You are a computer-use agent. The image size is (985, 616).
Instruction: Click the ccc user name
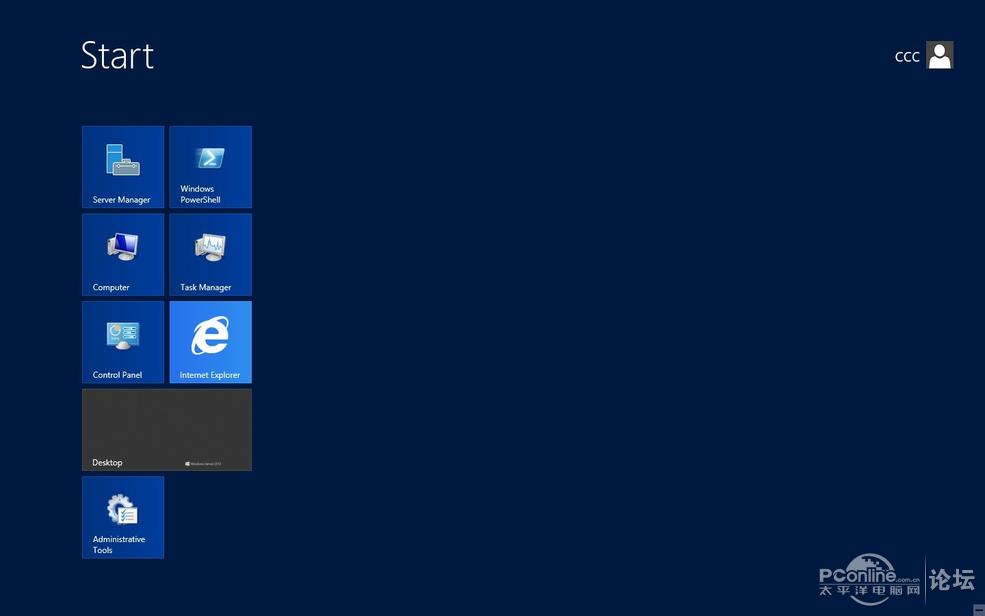click(907, 57)
